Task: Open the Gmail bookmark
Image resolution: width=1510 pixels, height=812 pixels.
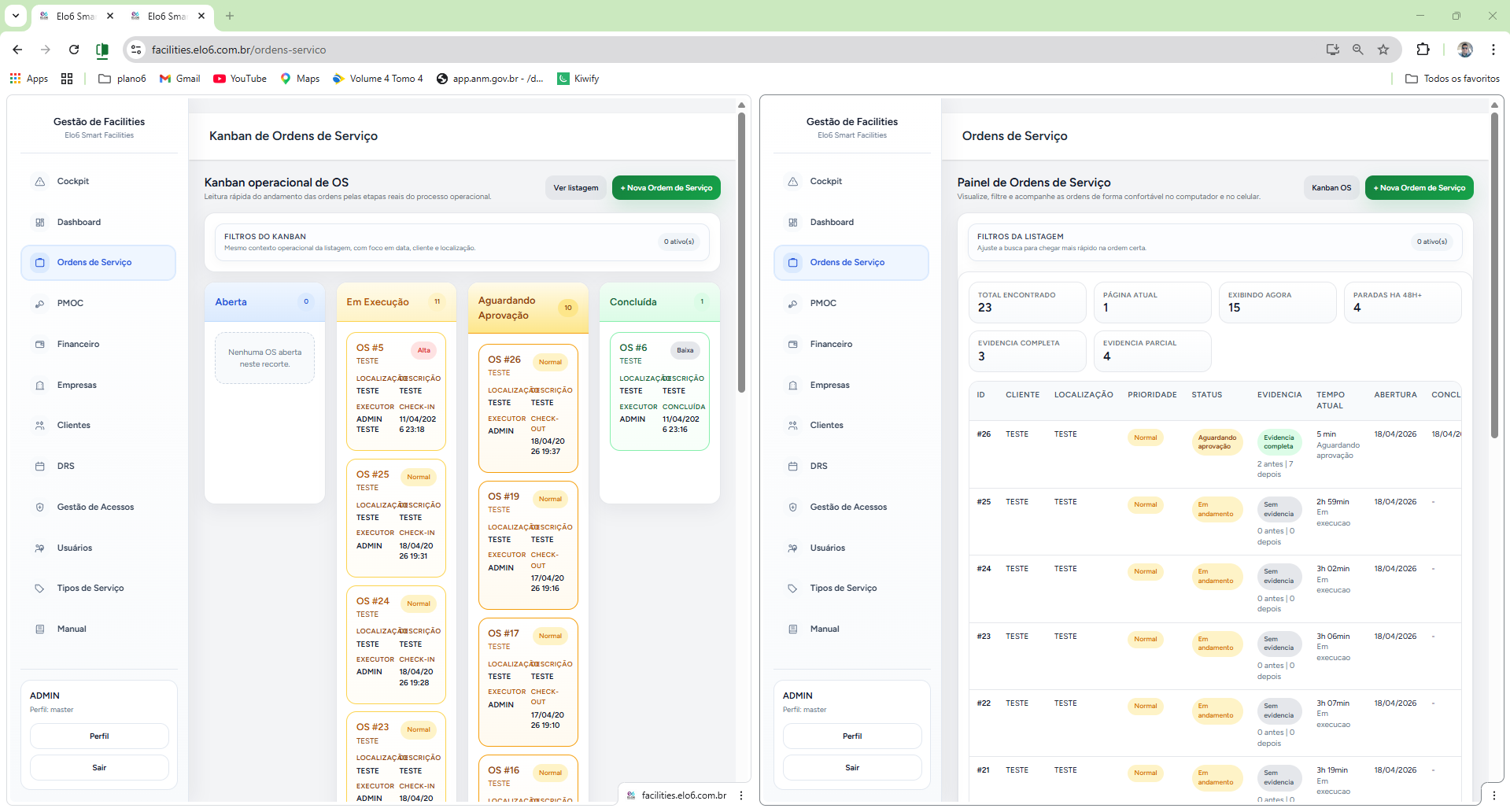Action: tap(180, 79)
